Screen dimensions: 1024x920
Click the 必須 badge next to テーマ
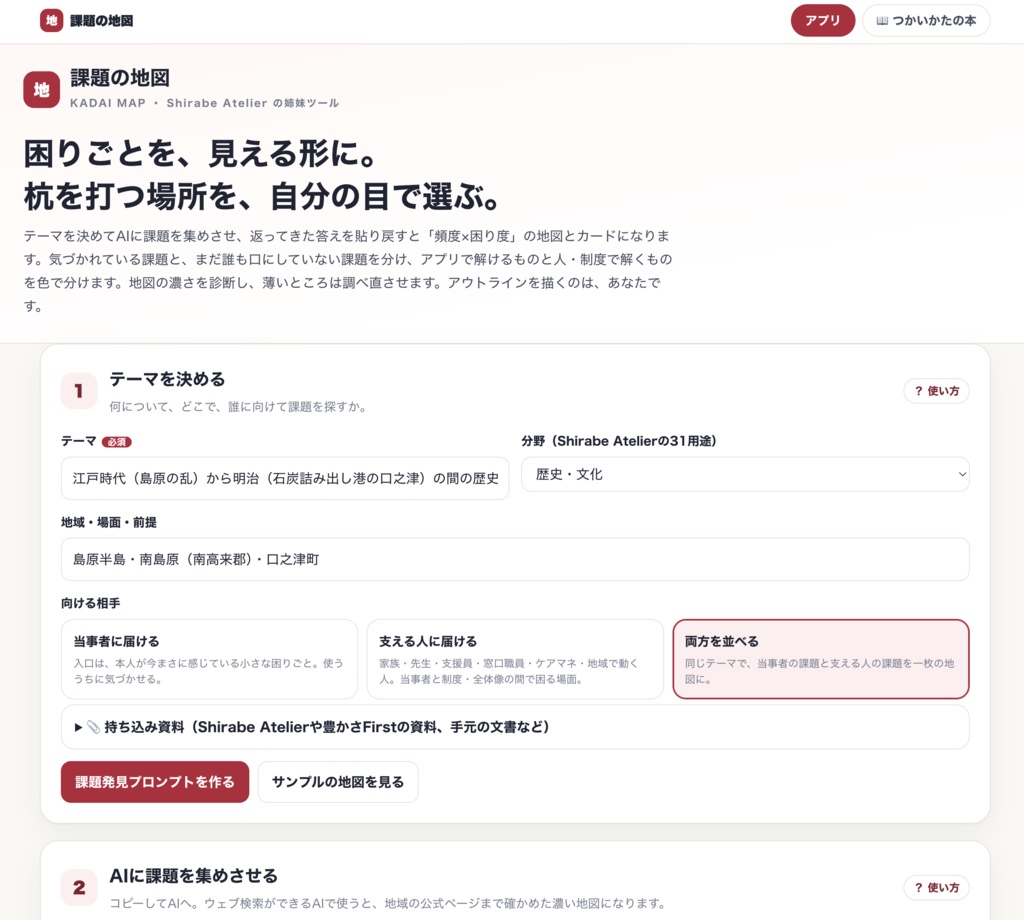(117, 442)
